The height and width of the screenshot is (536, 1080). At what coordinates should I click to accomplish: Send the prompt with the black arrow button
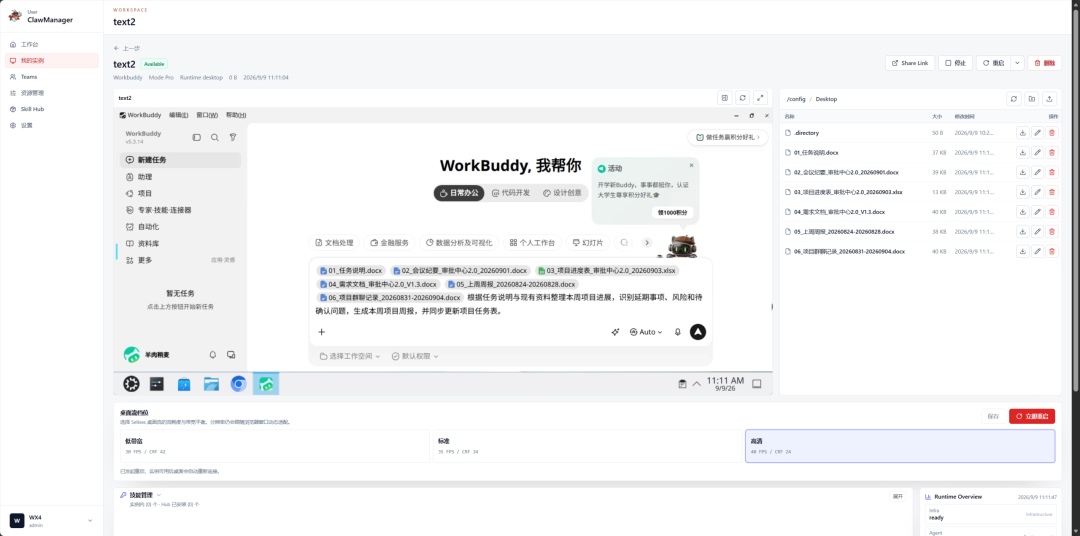698,332
